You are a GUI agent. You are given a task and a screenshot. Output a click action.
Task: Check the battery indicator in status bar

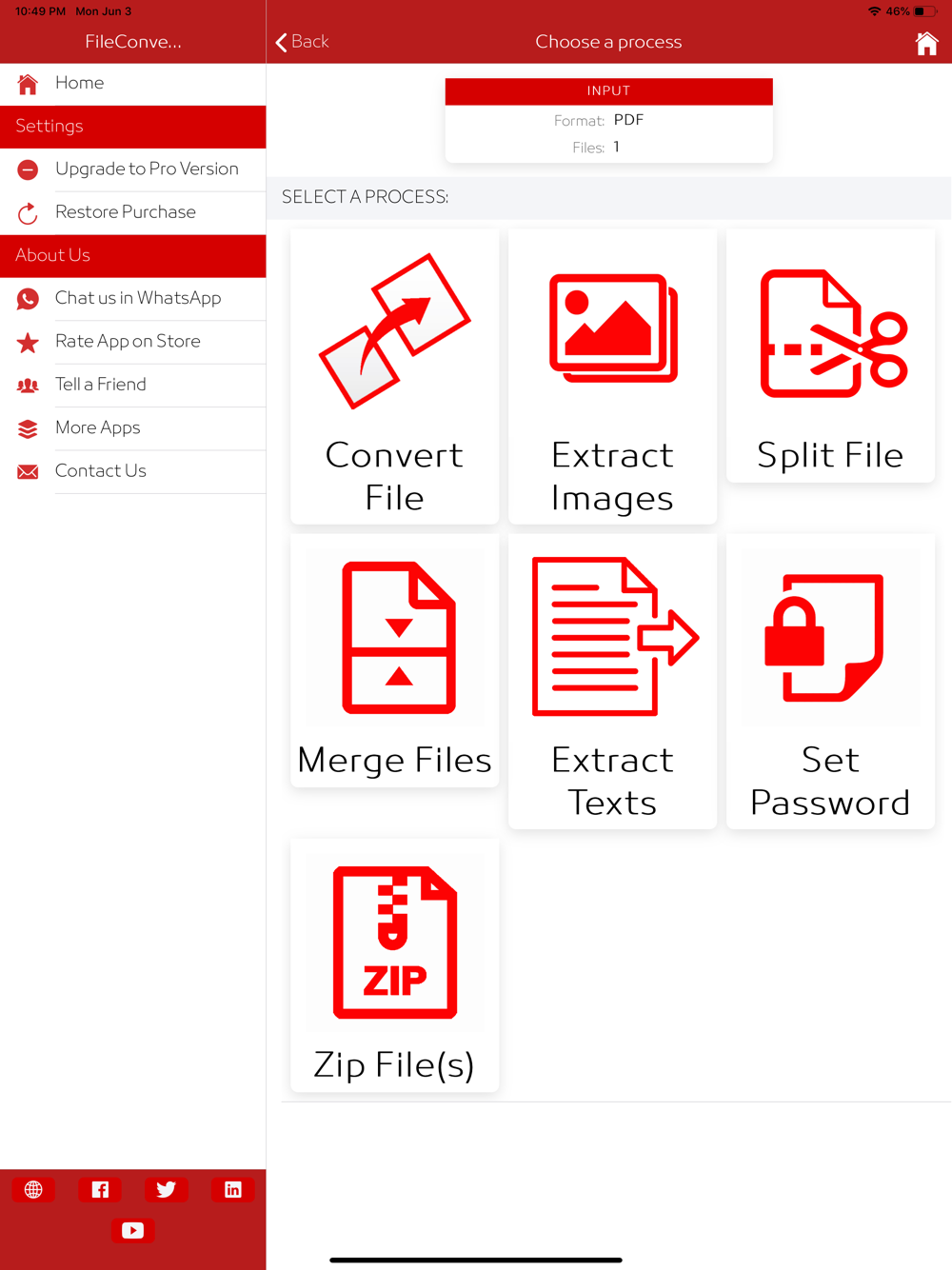coord(925,11)
